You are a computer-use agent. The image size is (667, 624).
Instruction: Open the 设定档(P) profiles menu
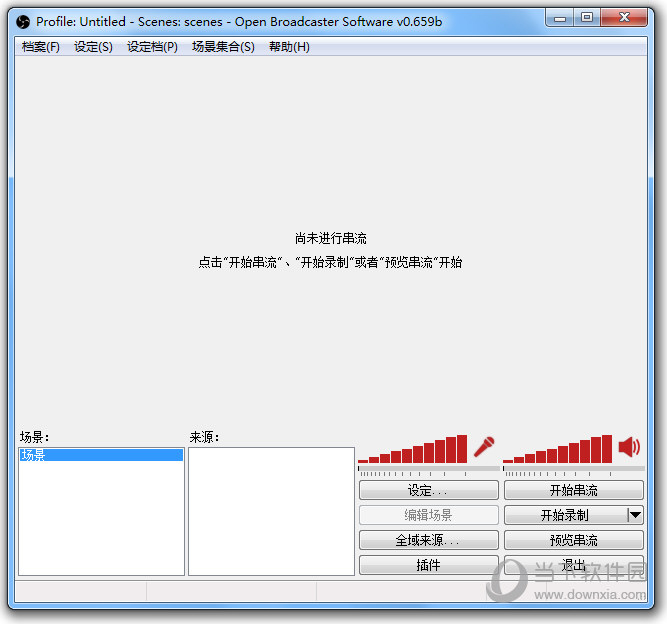tap(152, 47)
